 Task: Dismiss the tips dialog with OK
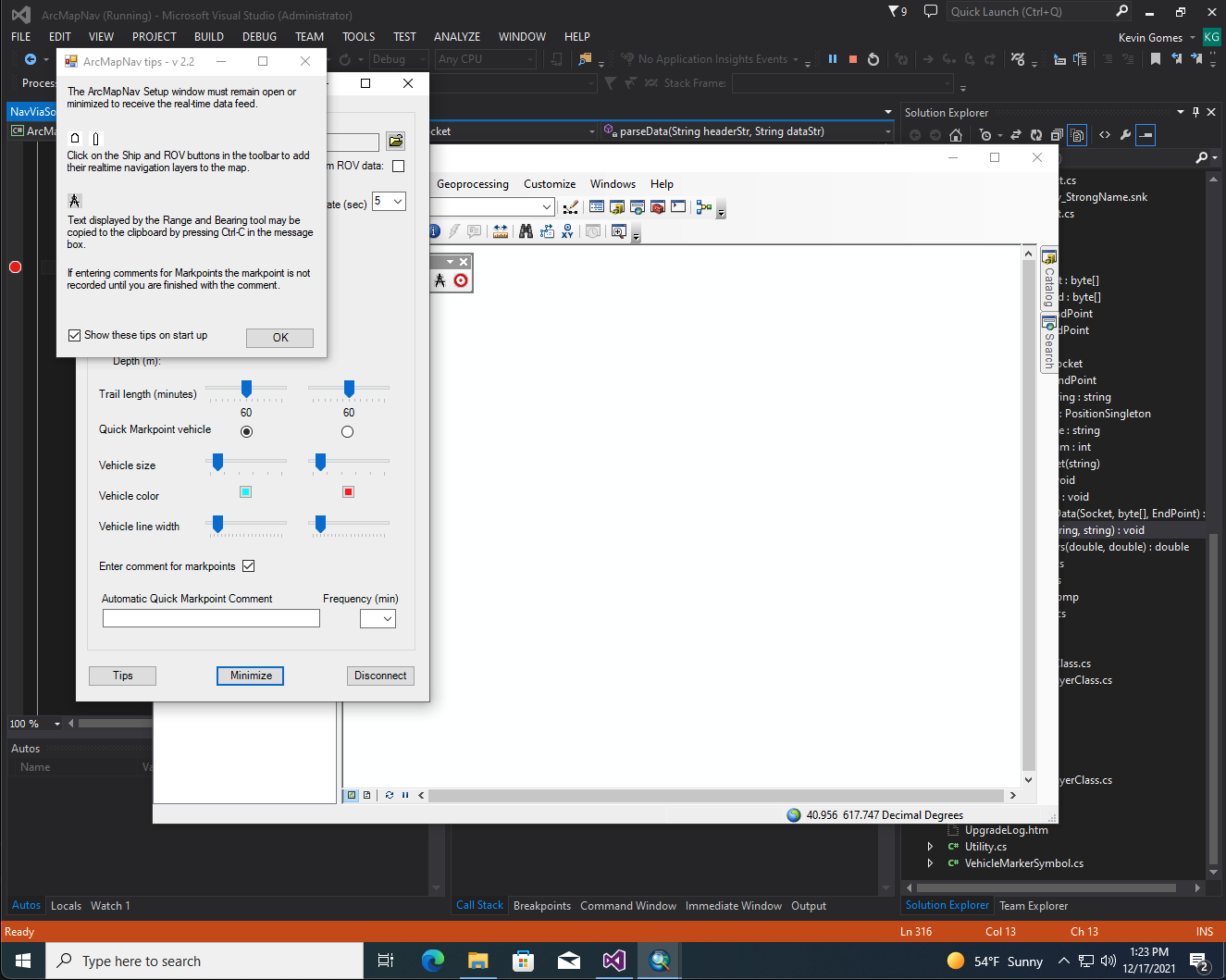tap(280, 338)
